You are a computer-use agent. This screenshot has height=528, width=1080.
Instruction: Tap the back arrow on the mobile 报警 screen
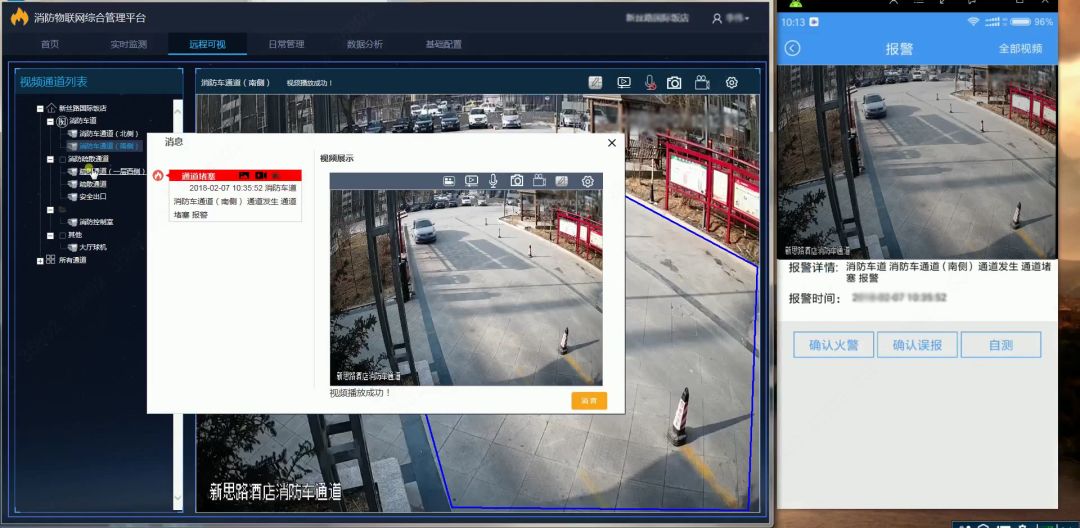coord(792,48)
